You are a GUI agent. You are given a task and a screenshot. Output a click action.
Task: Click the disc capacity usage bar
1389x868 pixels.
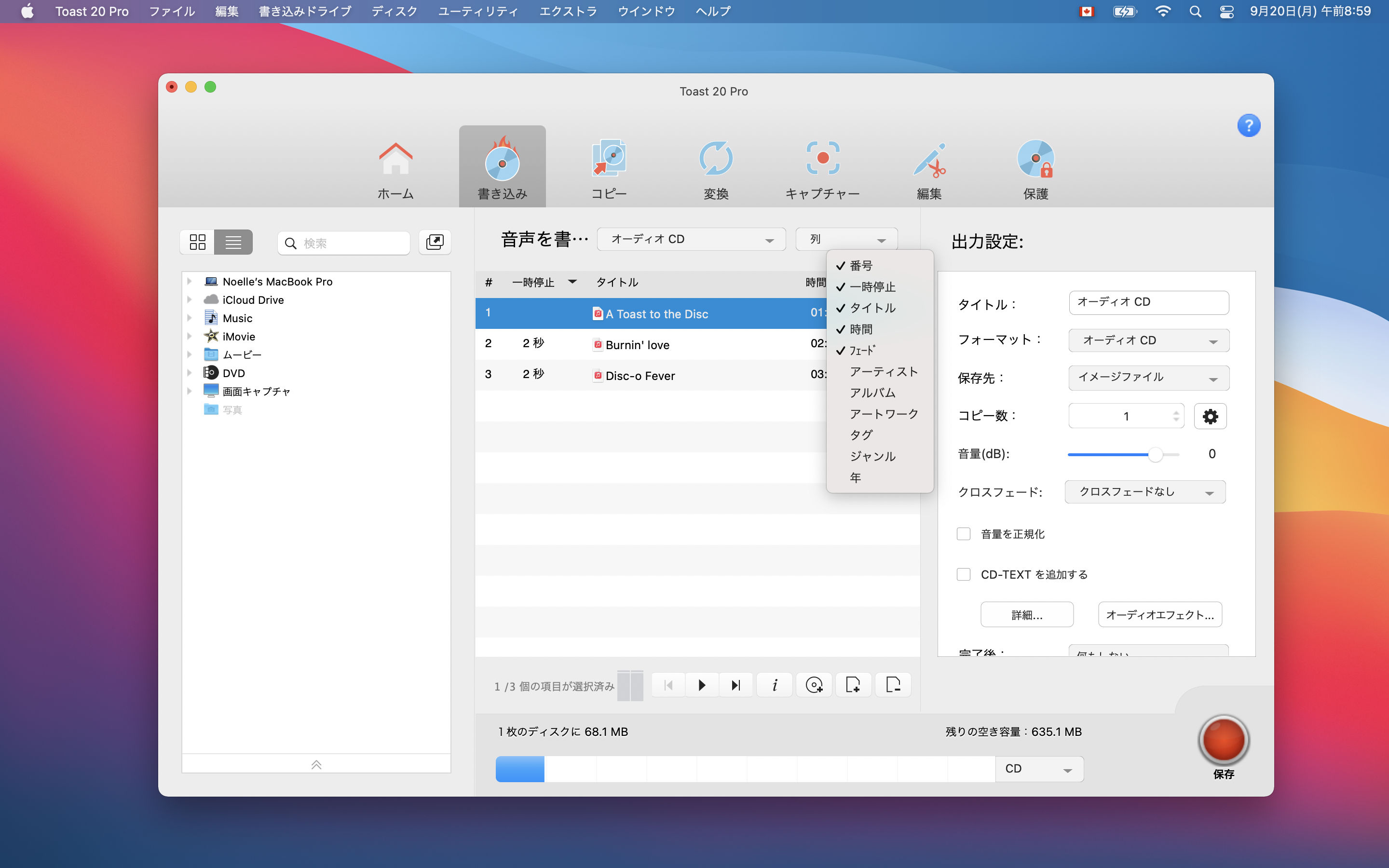coord(745,769)
